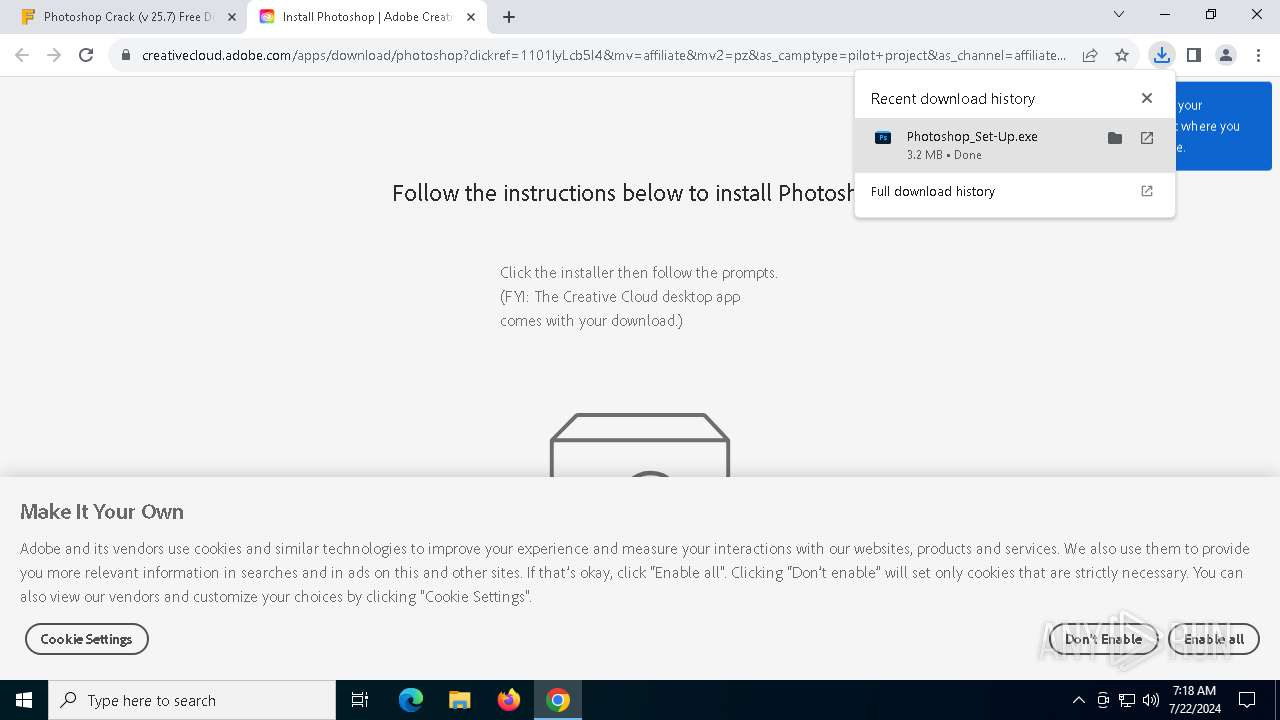Open the browser side panel icon
Viewport: 1280px width, 720px height.
[1194, 56]
